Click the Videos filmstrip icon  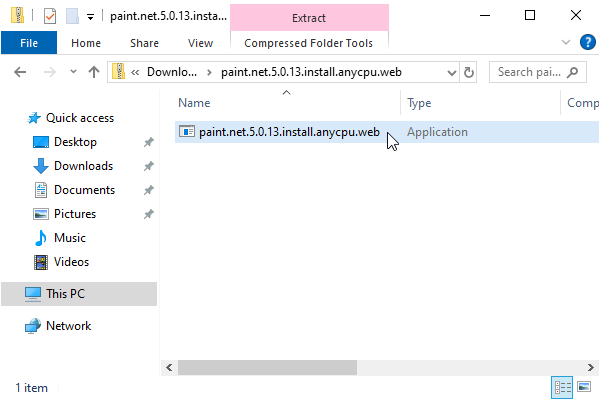[x=41, y=263]
